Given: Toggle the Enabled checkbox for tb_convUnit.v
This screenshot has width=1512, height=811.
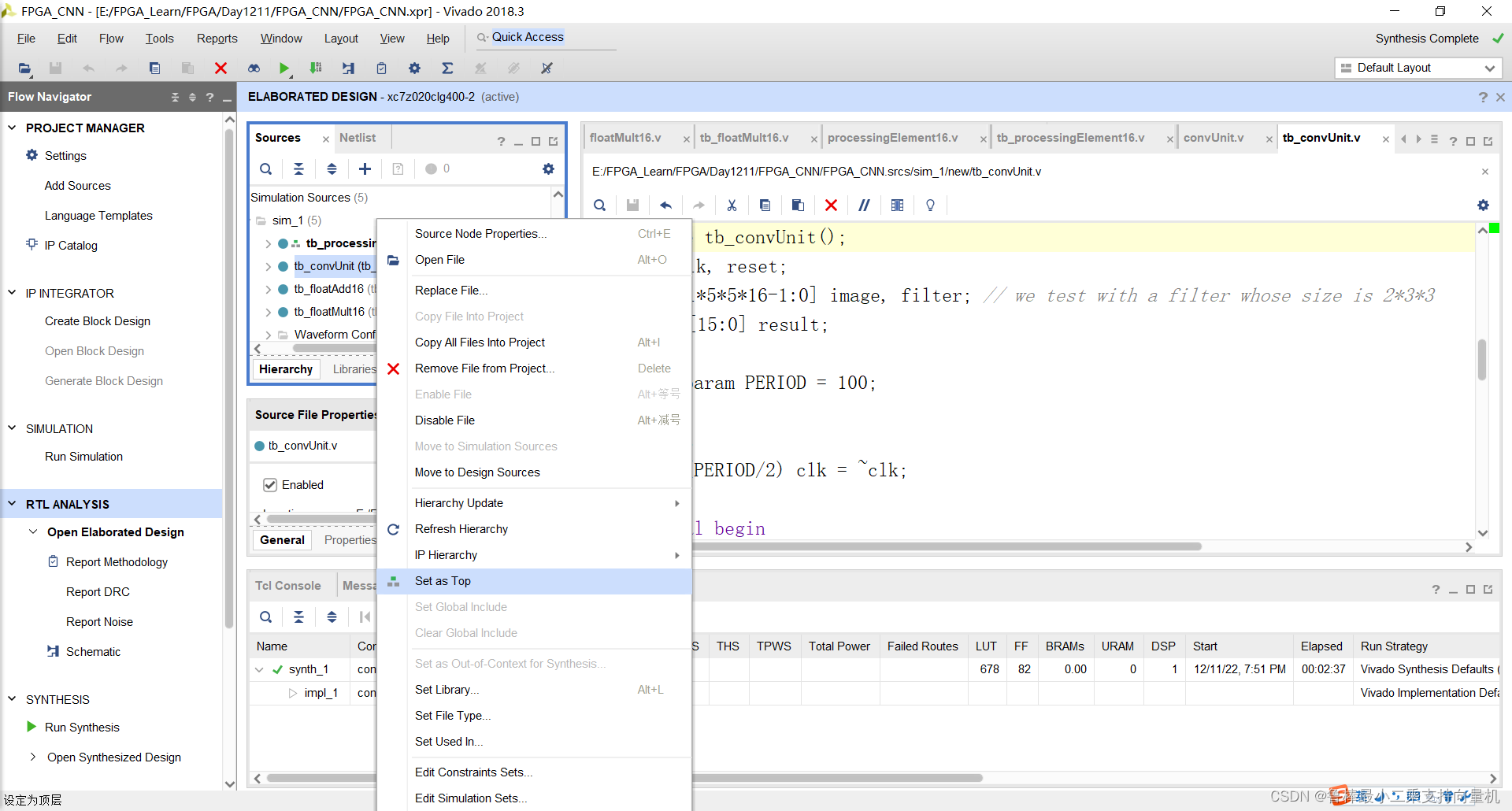Looking at the screenshot, I should click(x=270, y=485).
